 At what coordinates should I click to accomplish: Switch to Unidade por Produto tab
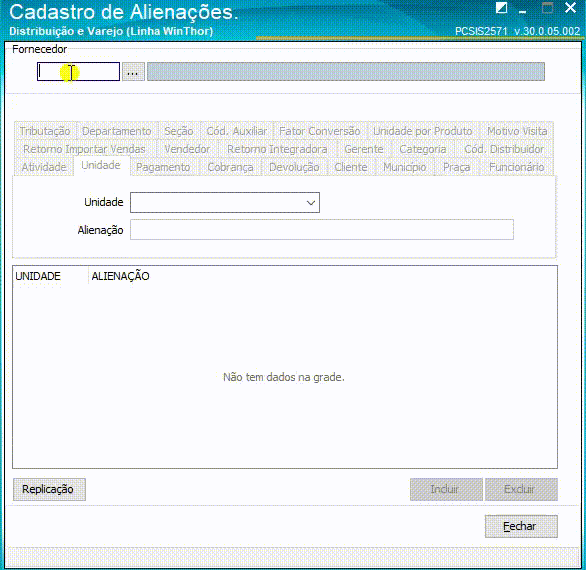(x=422, y=131)
